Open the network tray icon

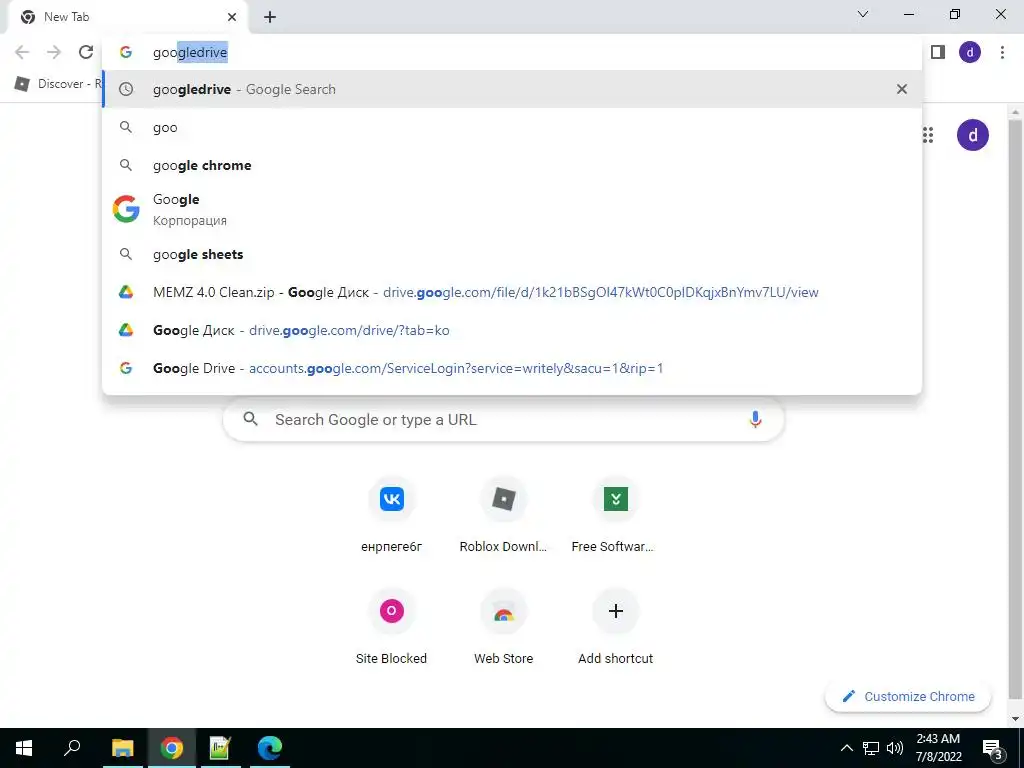tap(871, 748)
